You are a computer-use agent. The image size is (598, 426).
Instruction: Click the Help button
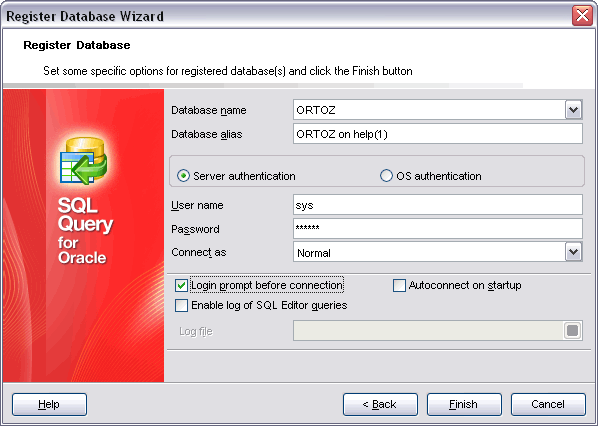pos(50,404)
